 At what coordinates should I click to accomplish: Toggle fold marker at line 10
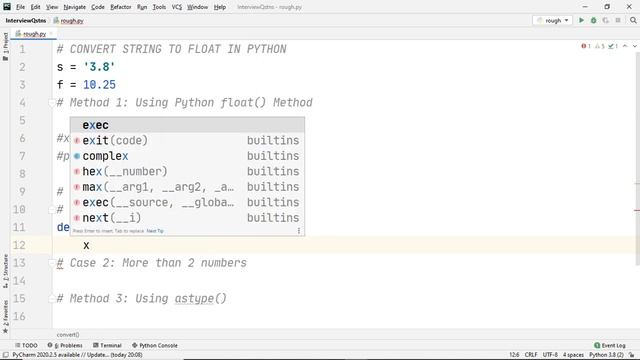[52, 210]
